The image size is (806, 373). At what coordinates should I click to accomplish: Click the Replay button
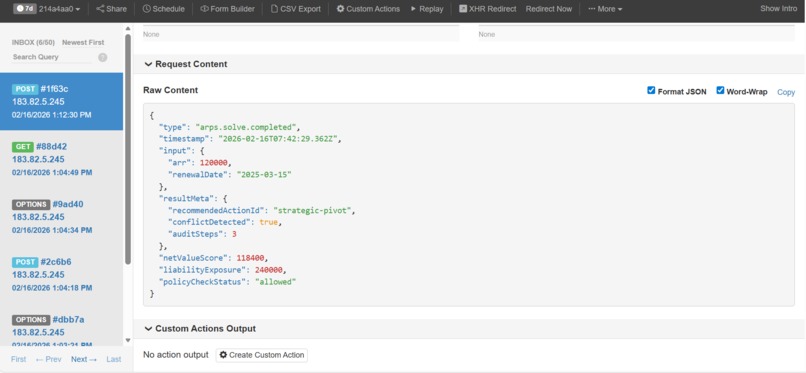(427, 9)
